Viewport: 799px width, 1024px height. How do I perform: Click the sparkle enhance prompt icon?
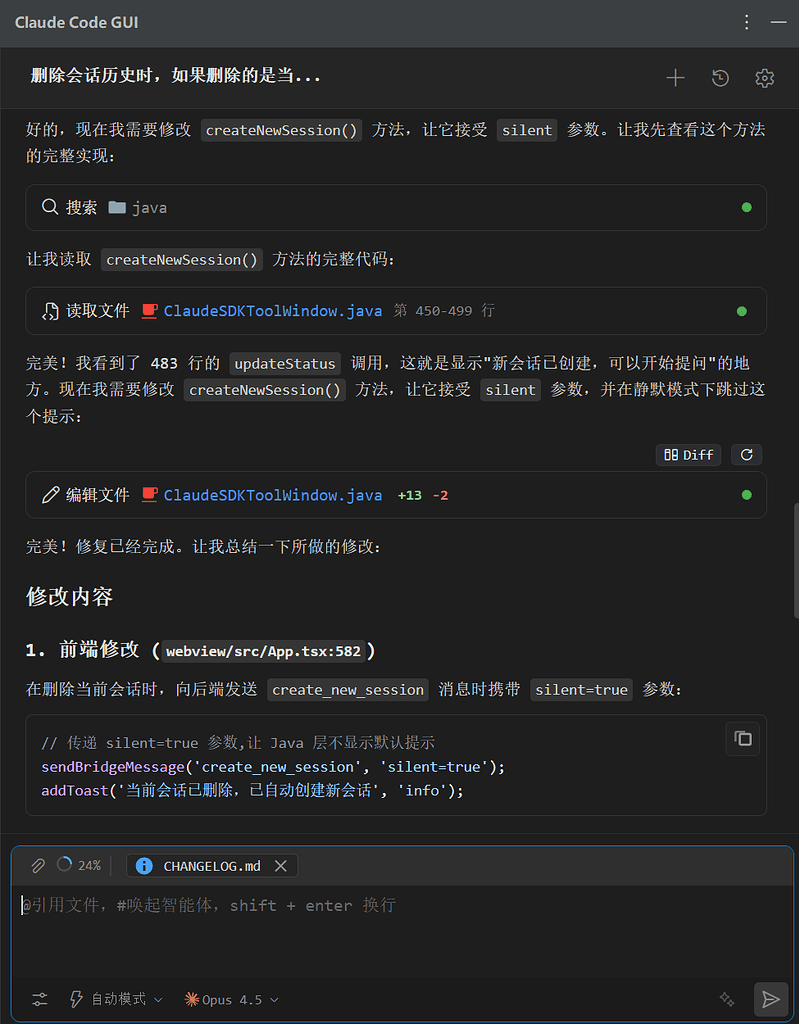[x=726, y=999]
